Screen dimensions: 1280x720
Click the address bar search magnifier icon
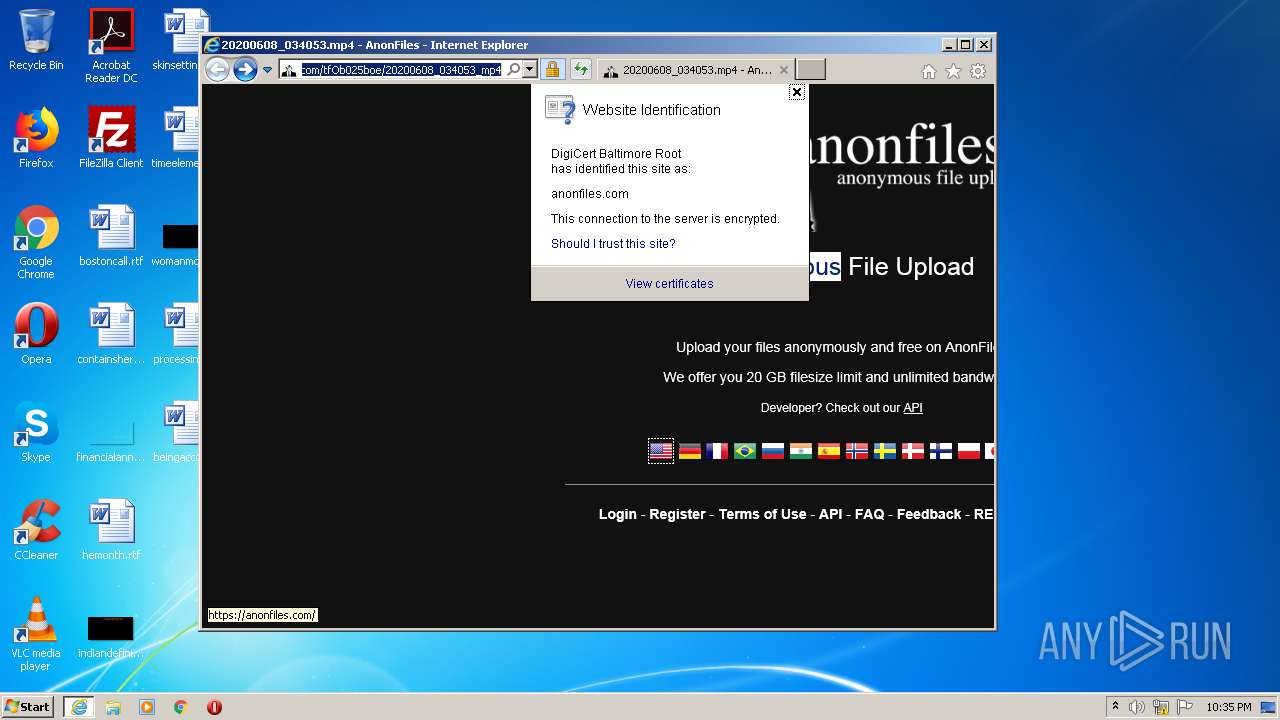(x=513, y=70)
